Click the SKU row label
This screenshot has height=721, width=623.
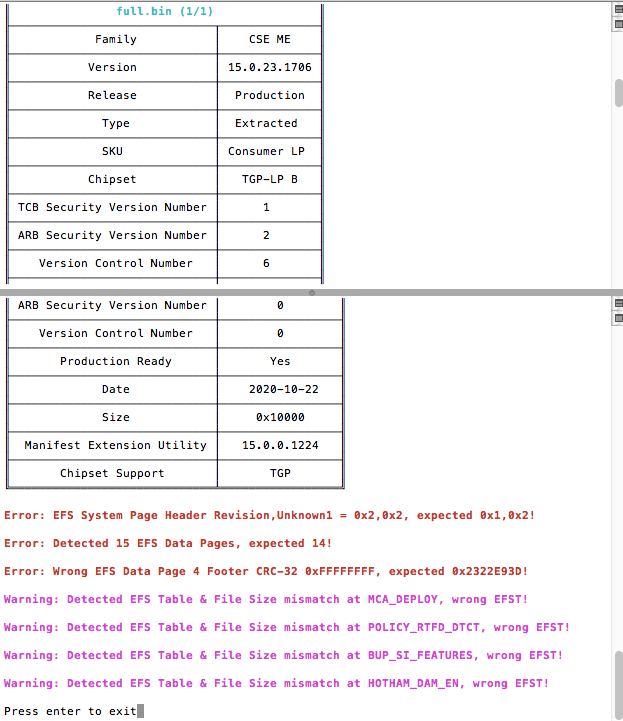pyautogui.click(x=112, y=151)
